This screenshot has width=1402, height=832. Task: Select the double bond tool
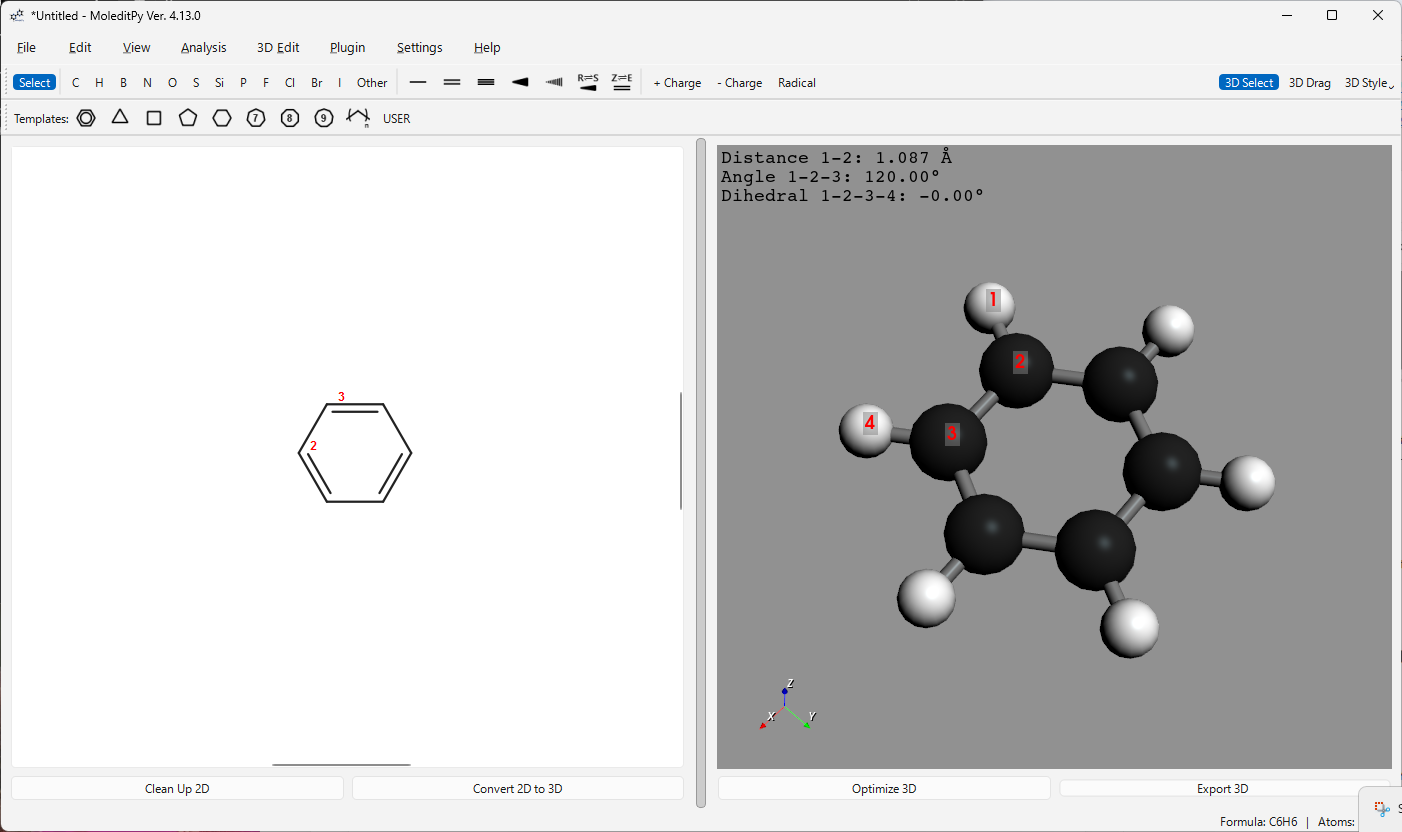(452, 82)
